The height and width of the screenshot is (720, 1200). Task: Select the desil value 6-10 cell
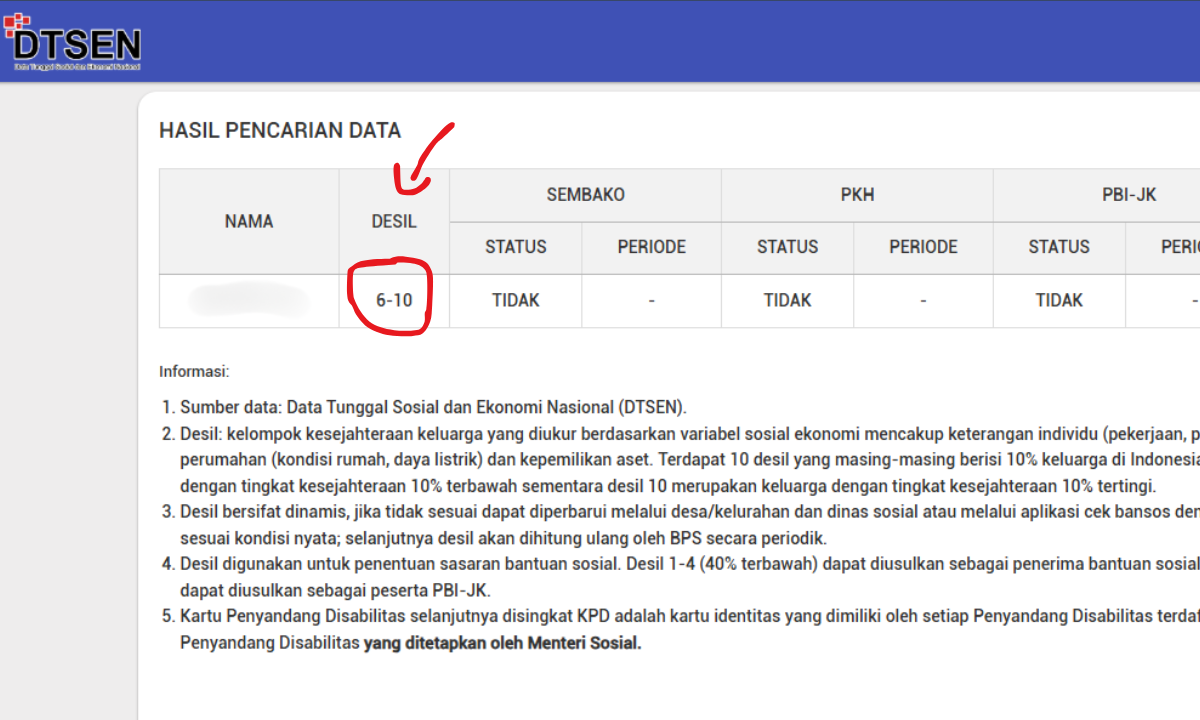coord(394,300)
